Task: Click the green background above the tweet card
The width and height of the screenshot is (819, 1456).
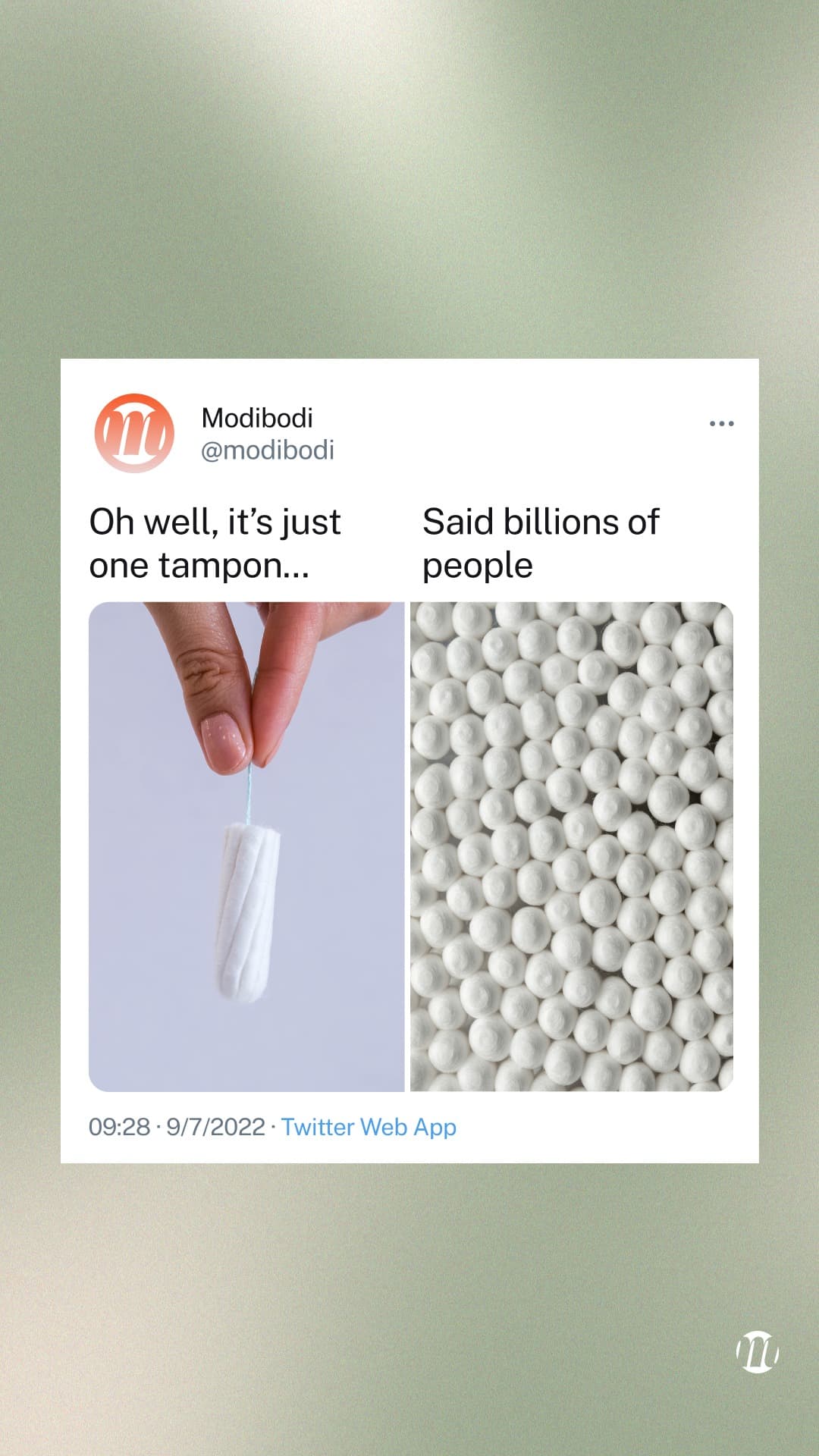Action: point(409,179)
